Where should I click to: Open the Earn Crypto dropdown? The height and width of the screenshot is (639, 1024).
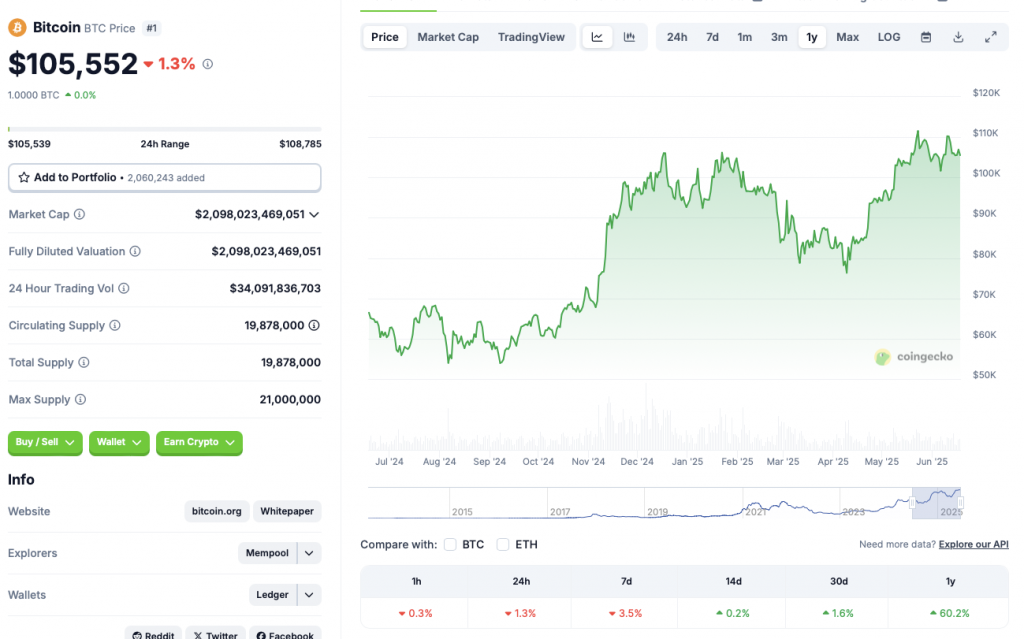coord(199,442)
